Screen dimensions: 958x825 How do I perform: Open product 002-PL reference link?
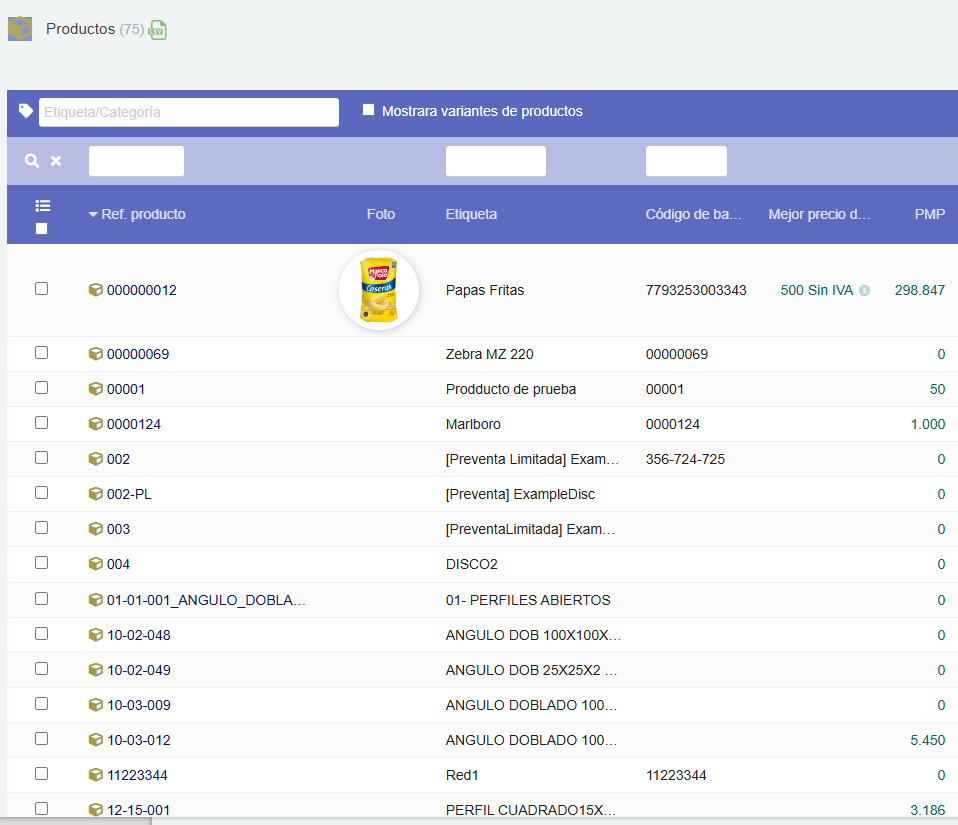click(129, 494)
